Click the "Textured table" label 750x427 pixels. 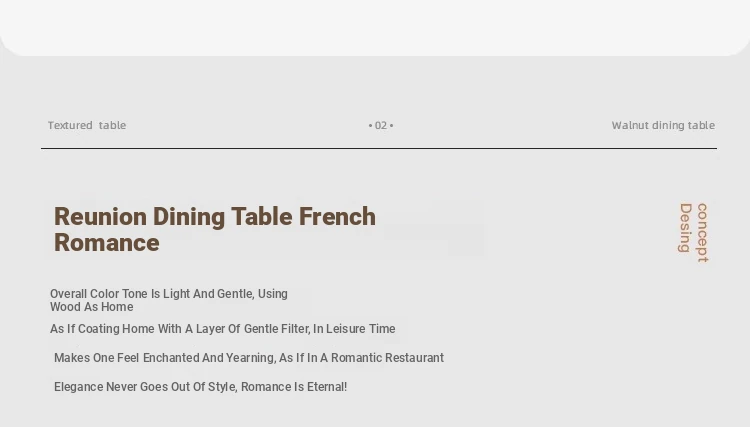click(87, 126)
